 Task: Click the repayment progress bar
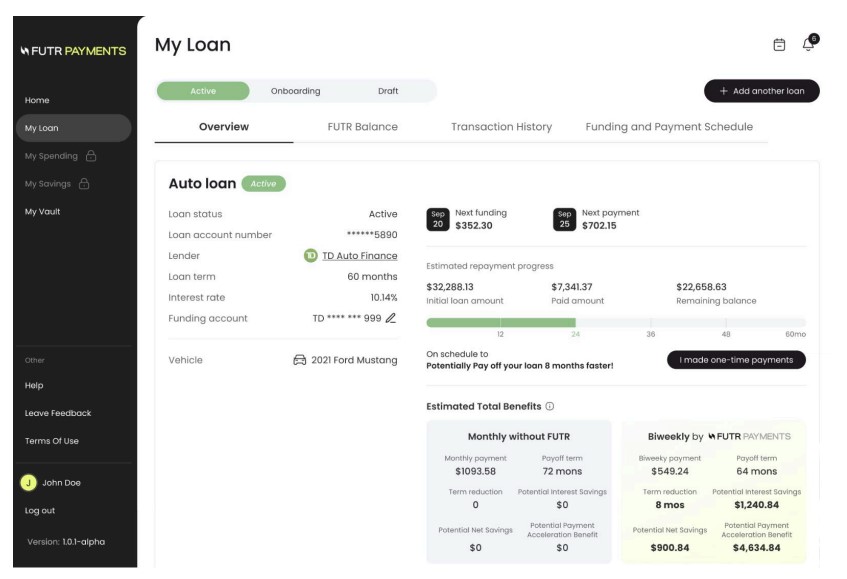point(615,322)
